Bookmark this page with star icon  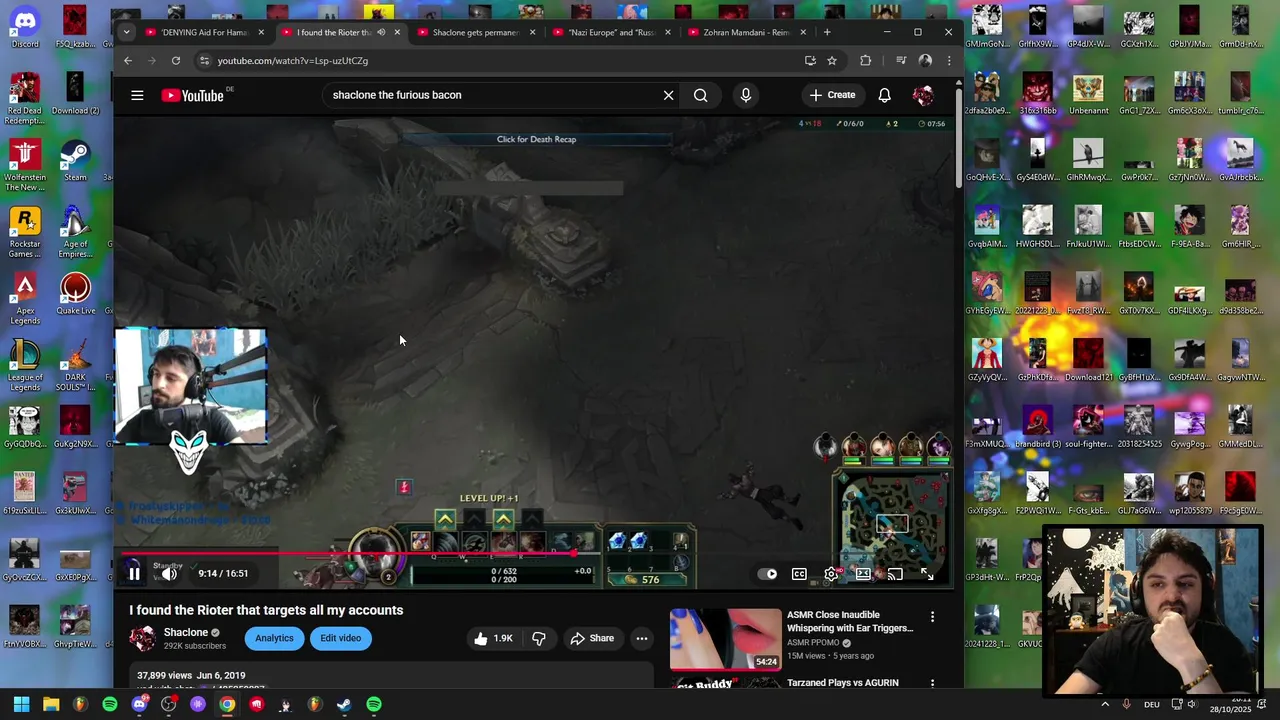(831, 61)
